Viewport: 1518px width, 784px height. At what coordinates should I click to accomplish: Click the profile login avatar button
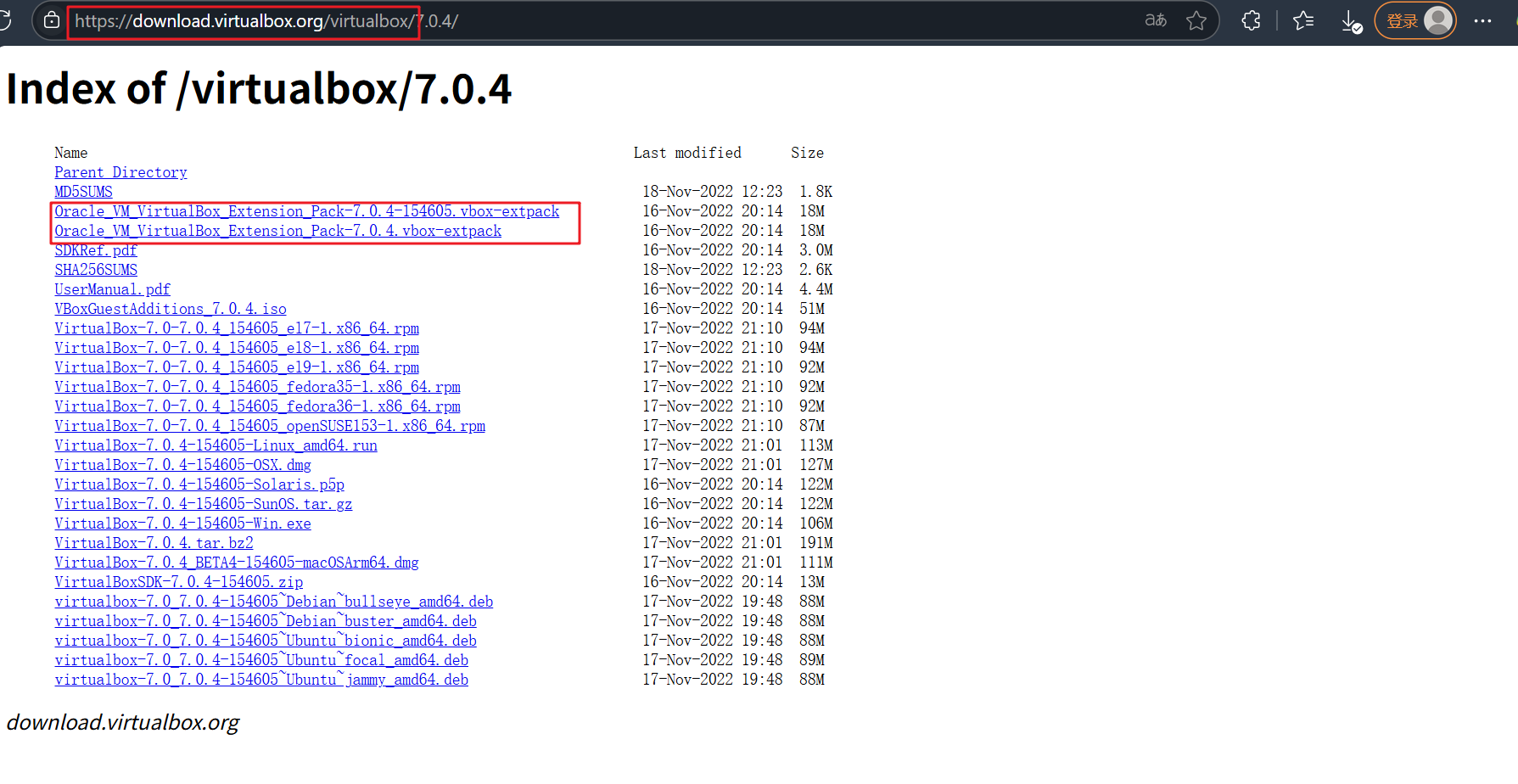1415,21
